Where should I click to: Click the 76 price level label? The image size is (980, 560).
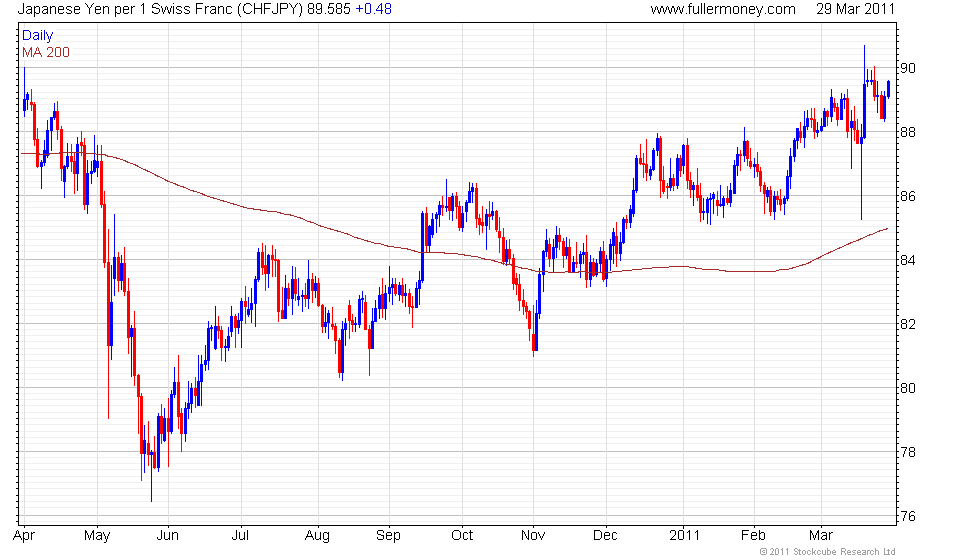(908, 516)
